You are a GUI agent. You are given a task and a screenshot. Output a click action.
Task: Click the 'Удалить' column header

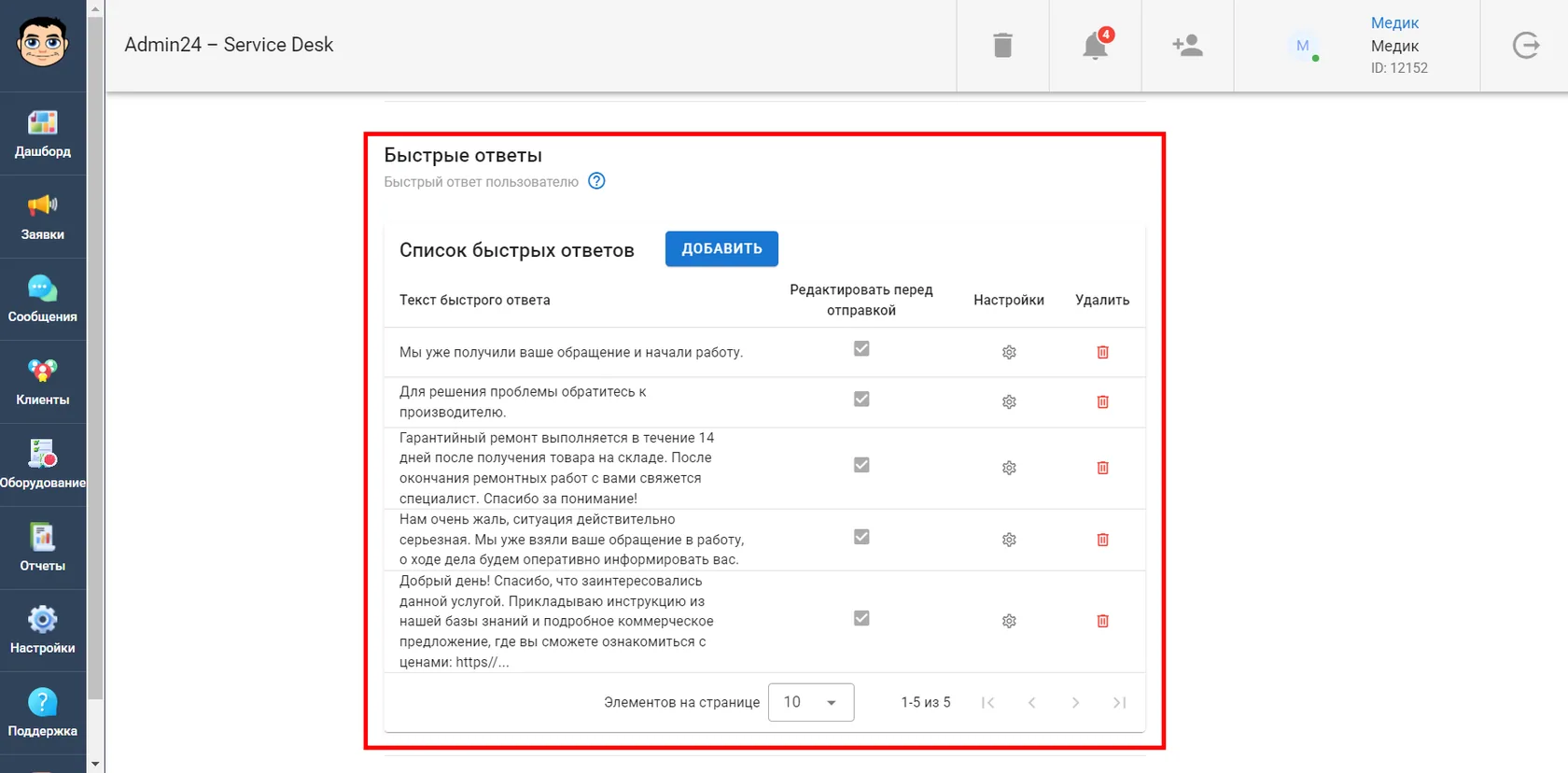click(x=1102, y=300)
